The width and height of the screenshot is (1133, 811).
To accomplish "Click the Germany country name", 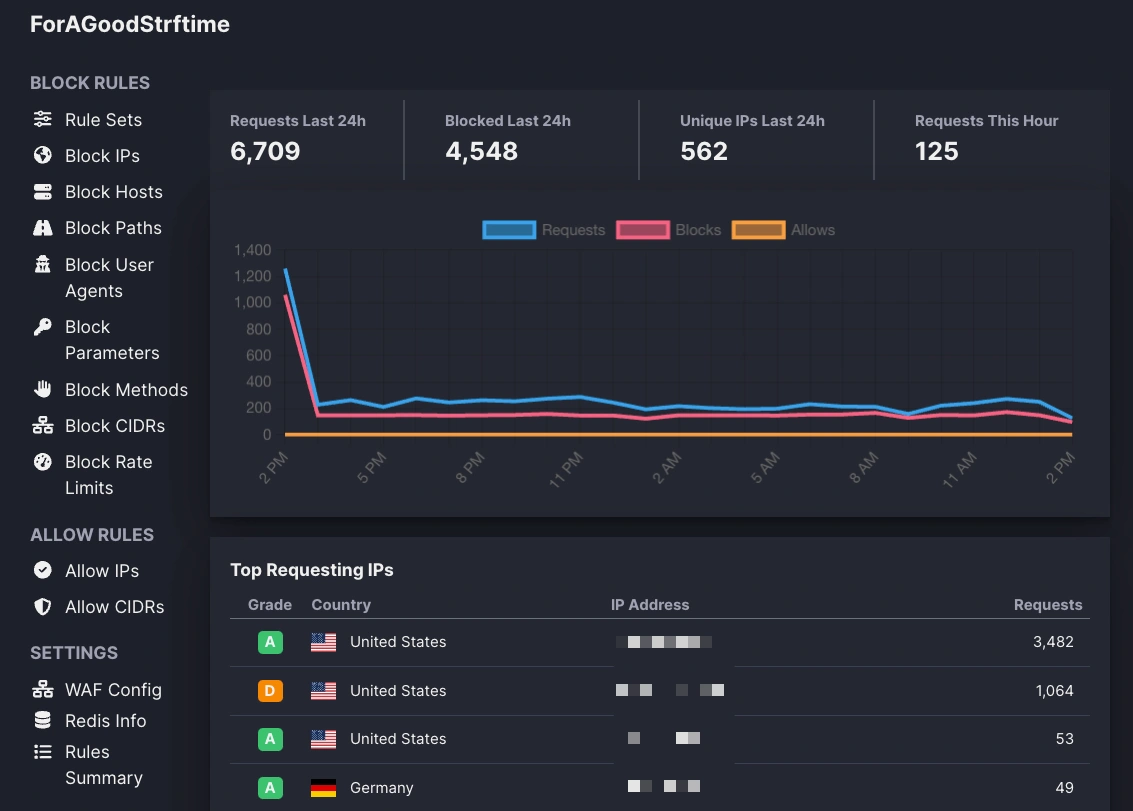I will pyautogui.click(x=382, y=788).
